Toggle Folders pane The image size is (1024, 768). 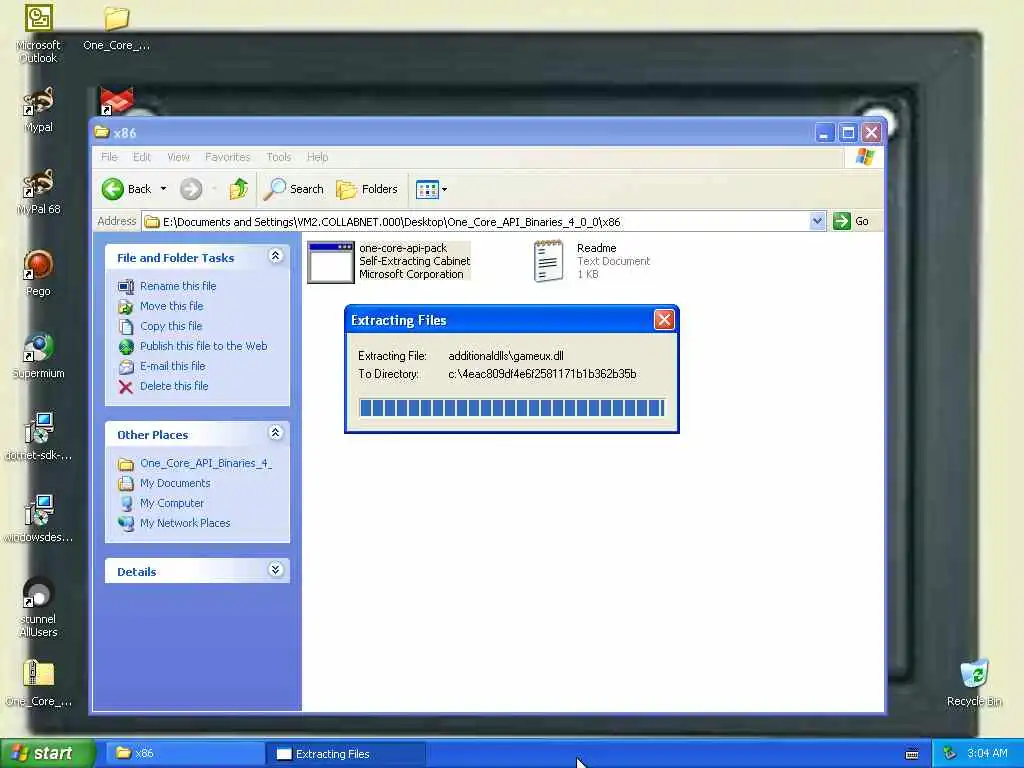point(366,189)
